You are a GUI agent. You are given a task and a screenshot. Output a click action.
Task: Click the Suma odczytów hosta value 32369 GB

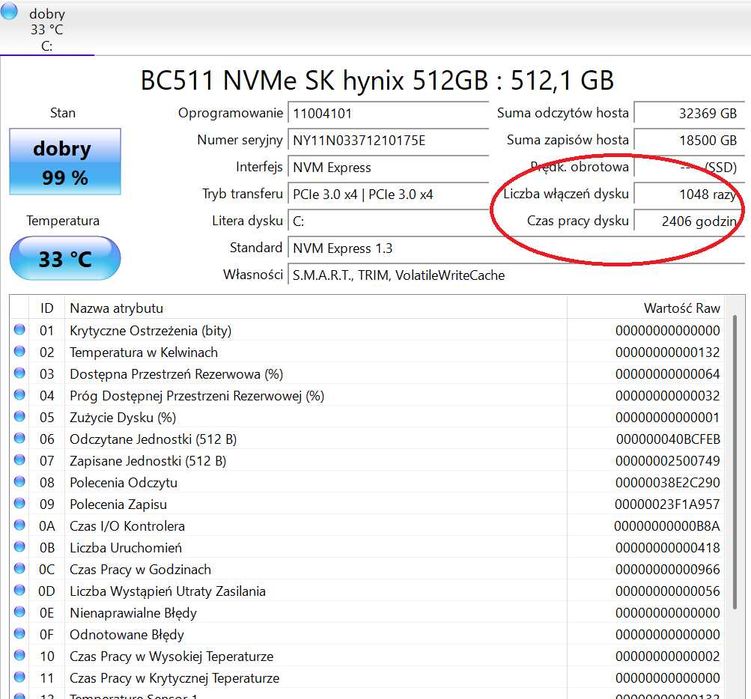click(x=689, y=114)
